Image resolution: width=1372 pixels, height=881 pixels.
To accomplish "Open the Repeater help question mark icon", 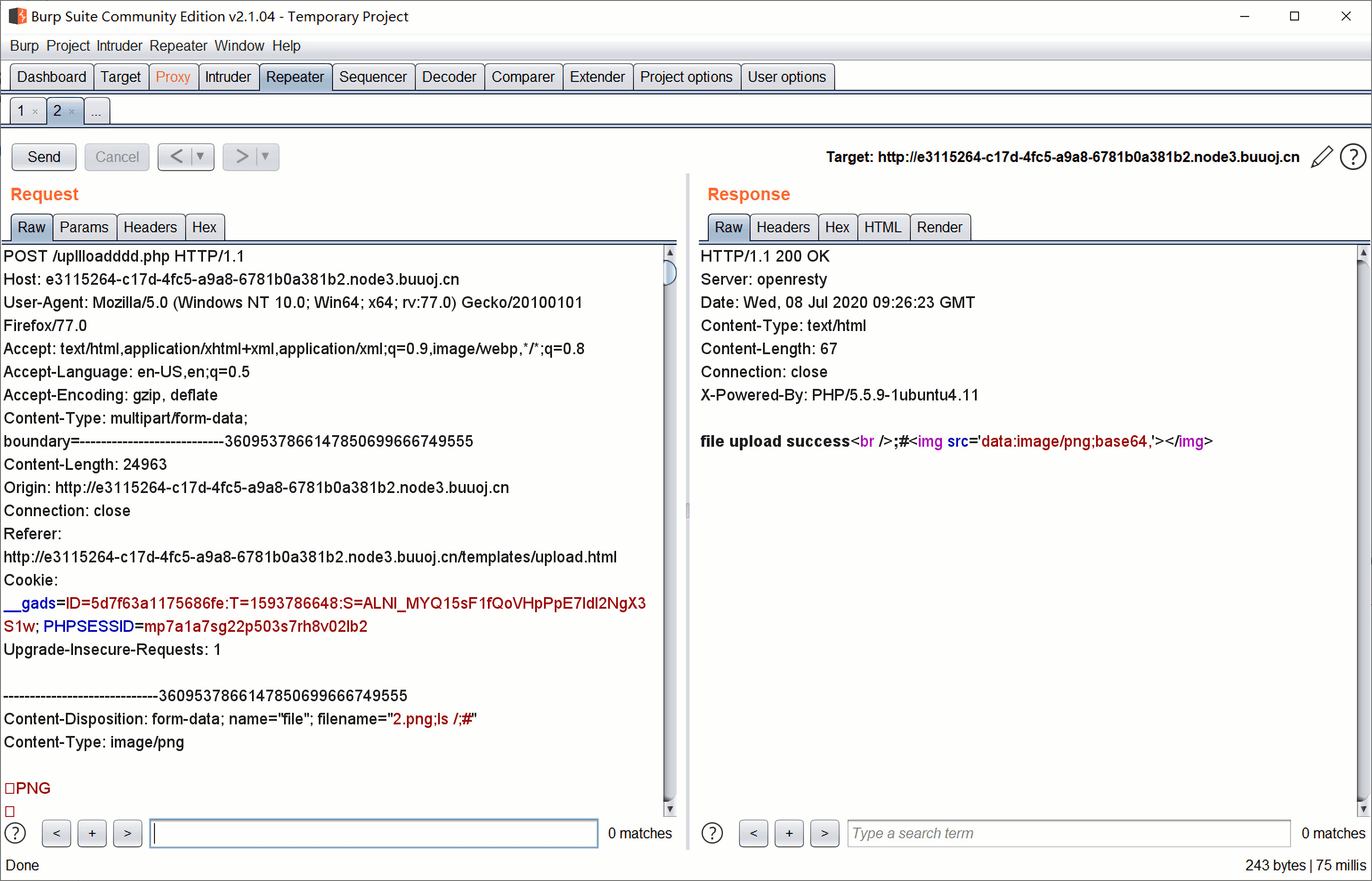I will coord(1353,157).
